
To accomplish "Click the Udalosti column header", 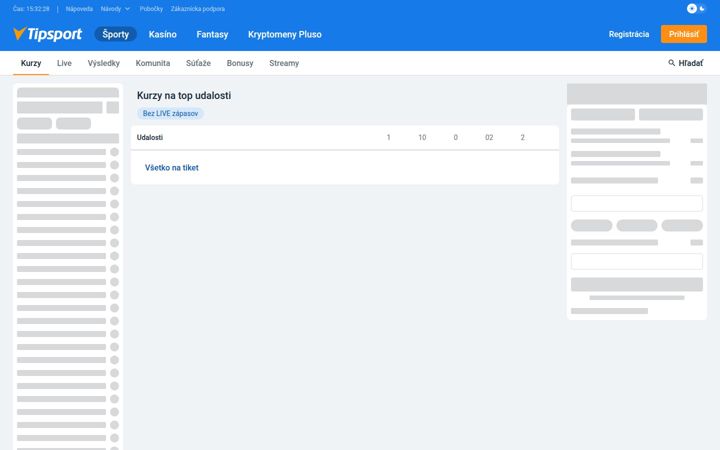I will pos(150,137).
